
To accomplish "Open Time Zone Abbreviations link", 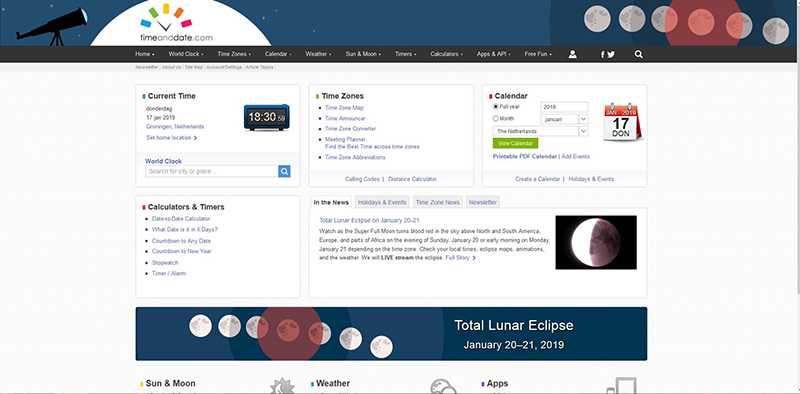I will [355, 157].
